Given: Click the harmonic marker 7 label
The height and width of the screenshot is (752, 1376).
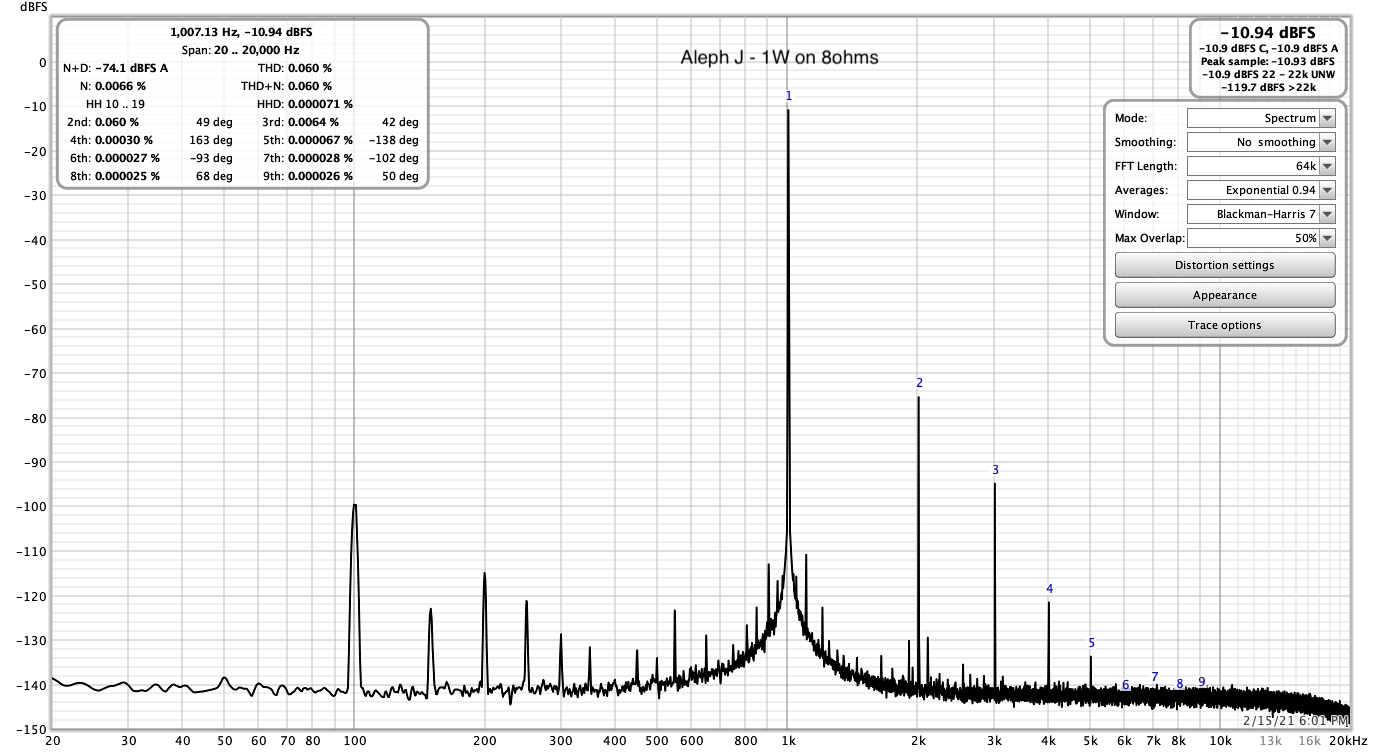Looking at the screenshot, I should click(1155, 677).
